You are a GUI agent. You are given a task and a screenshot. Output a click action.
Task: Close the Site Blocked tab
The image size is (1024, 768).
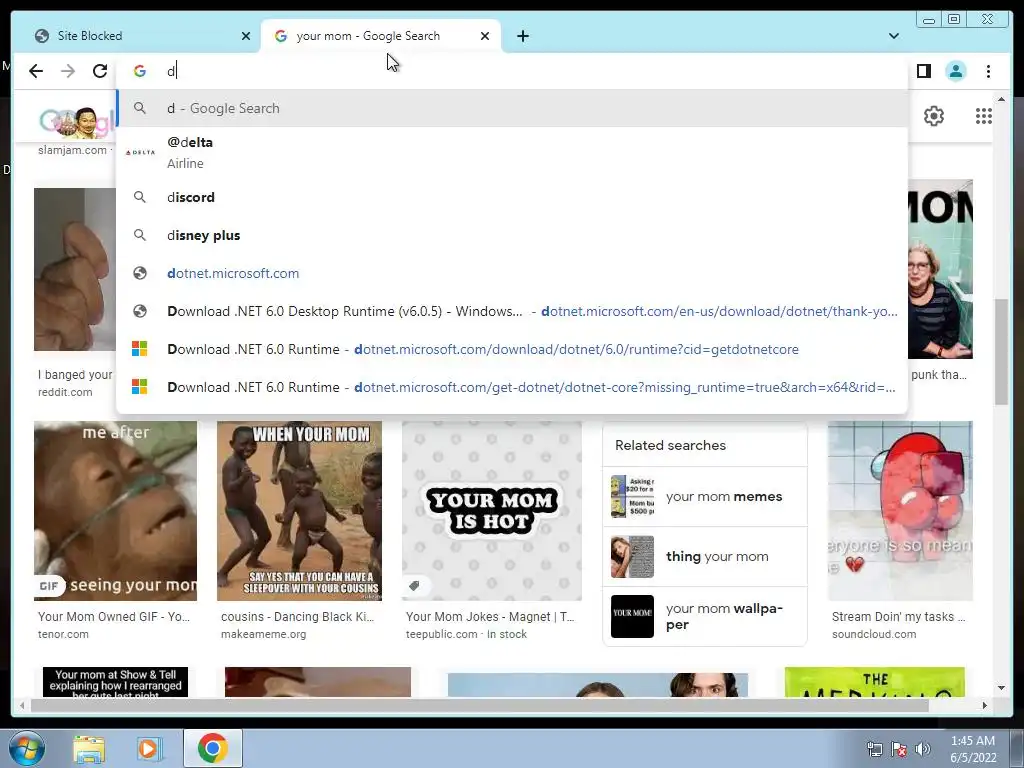point(246,36)
